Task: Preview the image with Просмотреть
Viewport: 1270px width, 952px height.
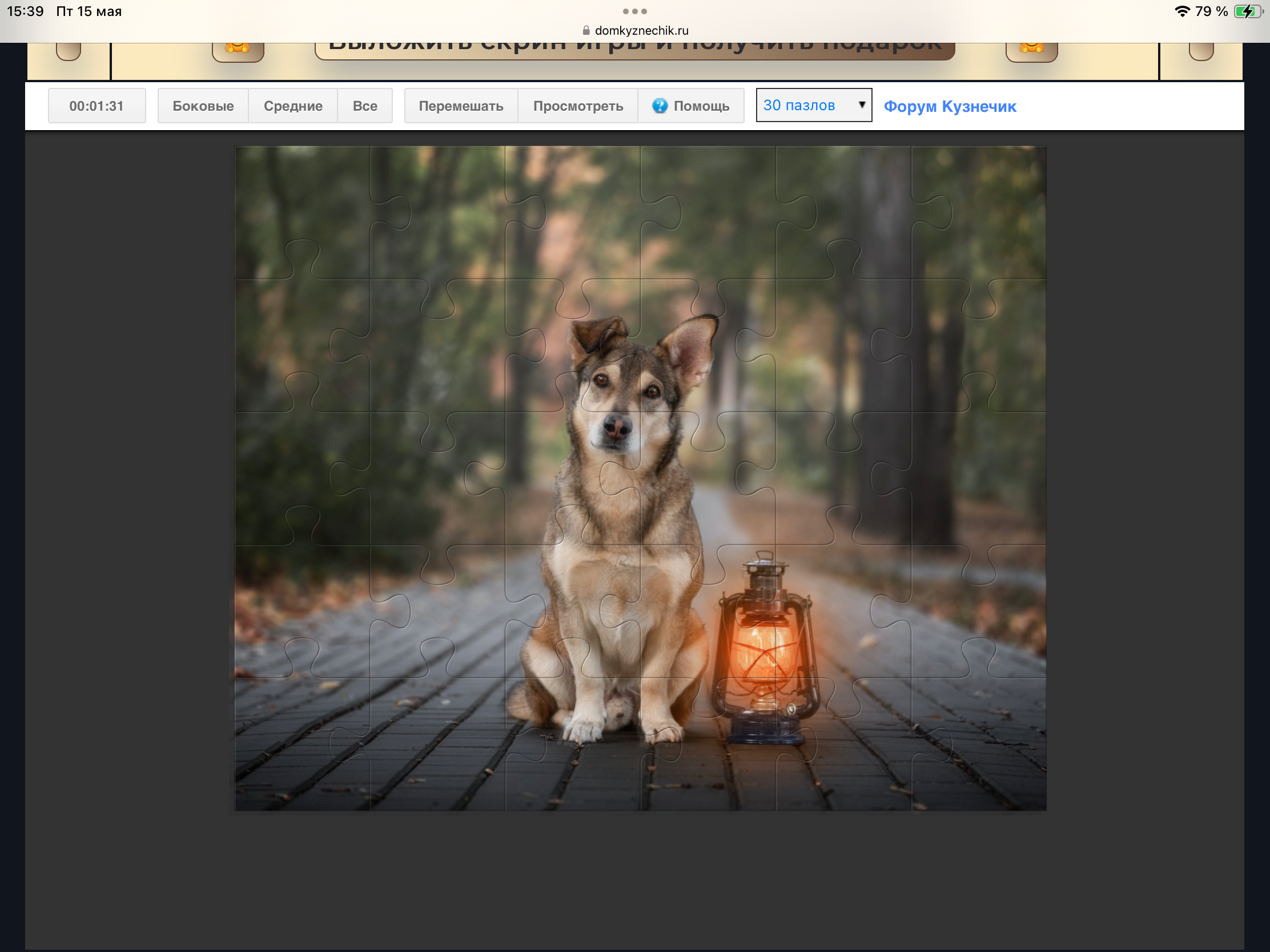Action: pos(578,106)
